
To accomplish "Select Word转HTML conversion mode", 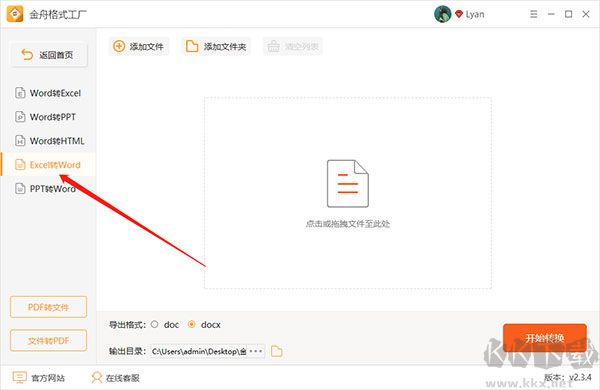I will [48, 141].
